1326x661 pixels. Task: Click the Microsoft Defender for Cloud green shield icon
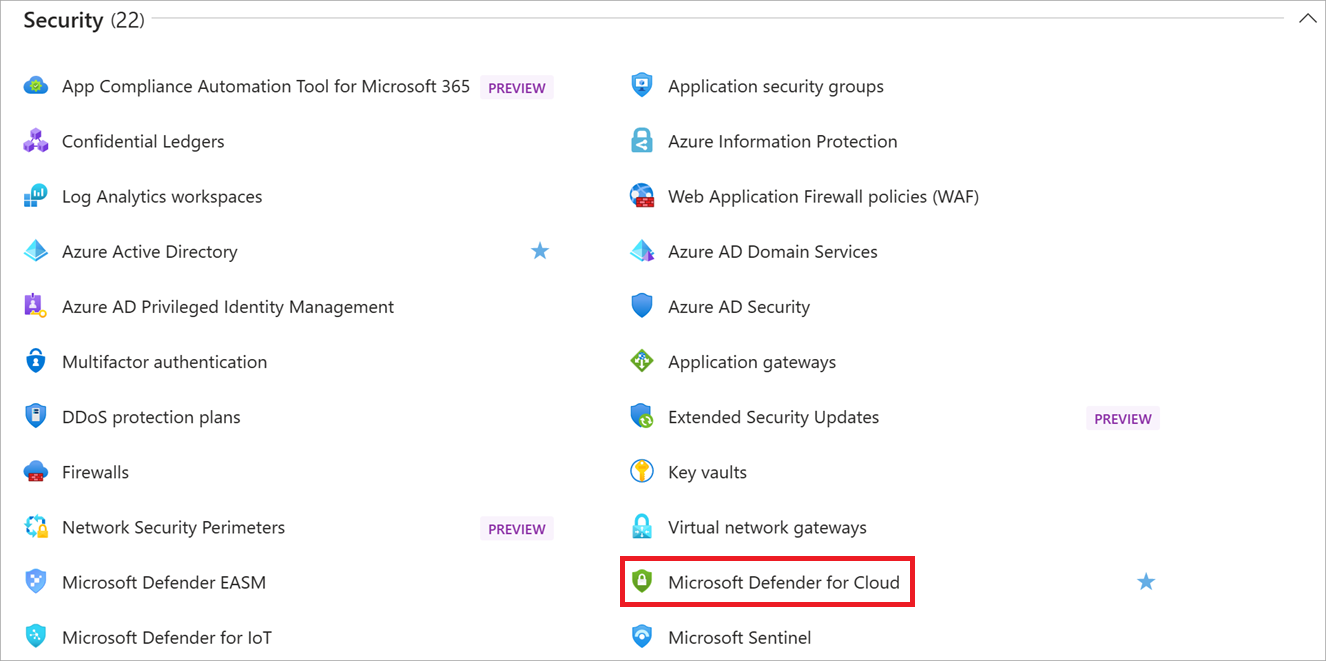(x=642, y=581)
